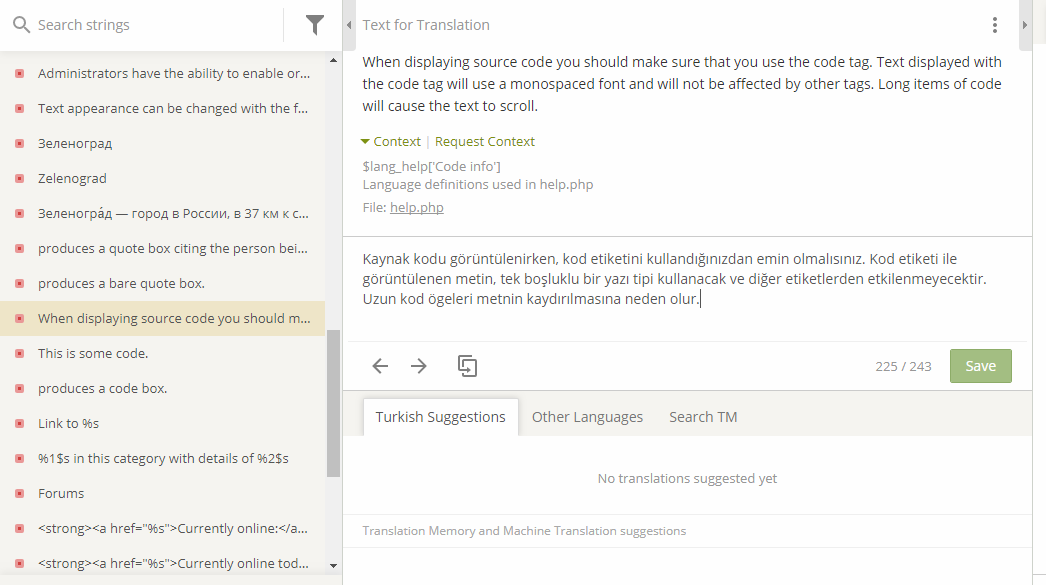Expand right panel with arrow handle
The width and height of the screenshot is (1046, 585).
1025,25
